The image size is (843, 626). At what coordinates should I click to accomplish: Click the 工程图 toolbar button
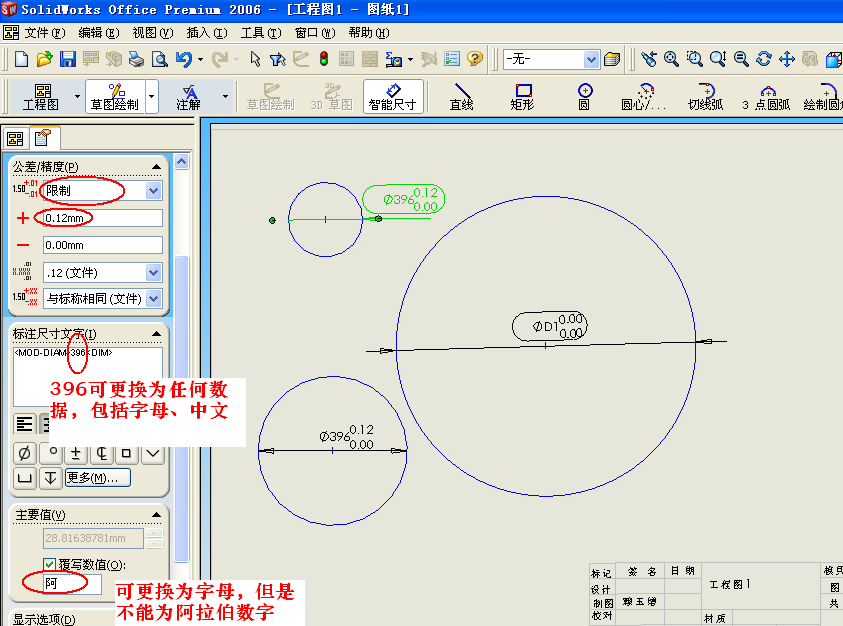41,97
